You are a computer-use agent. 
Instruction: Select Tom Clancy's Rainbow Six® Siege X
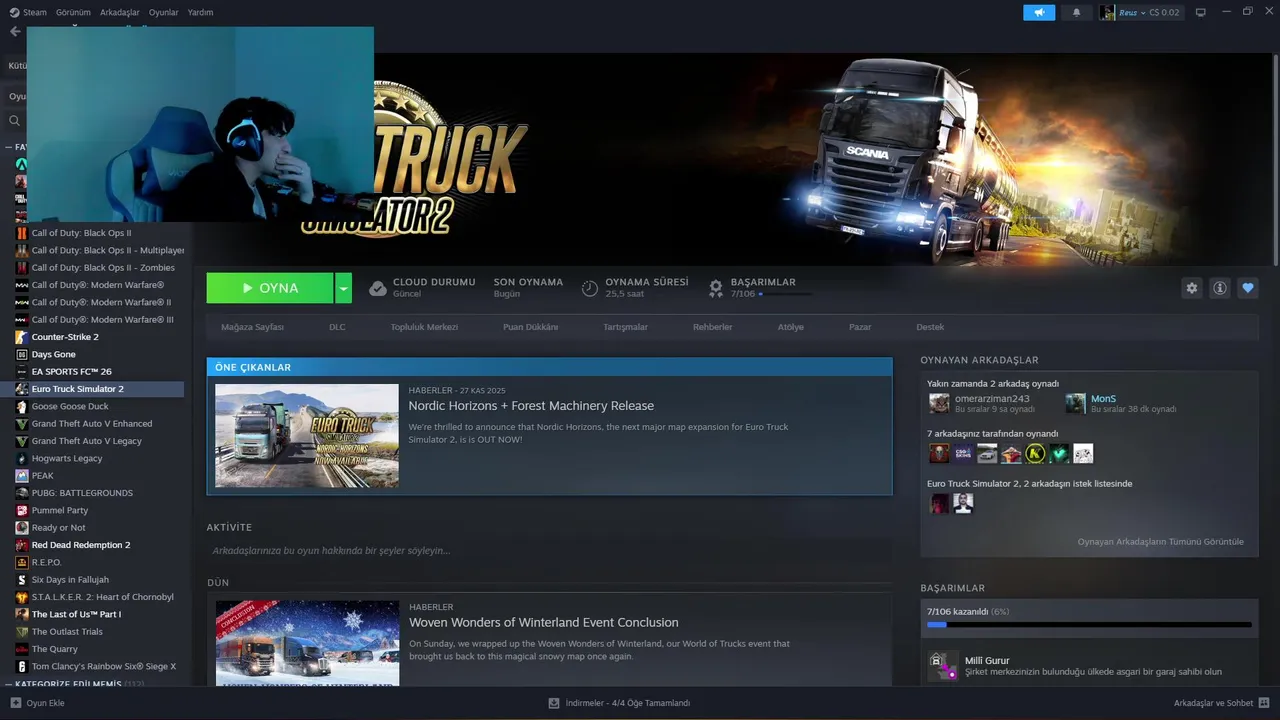(x=103, y=666)
